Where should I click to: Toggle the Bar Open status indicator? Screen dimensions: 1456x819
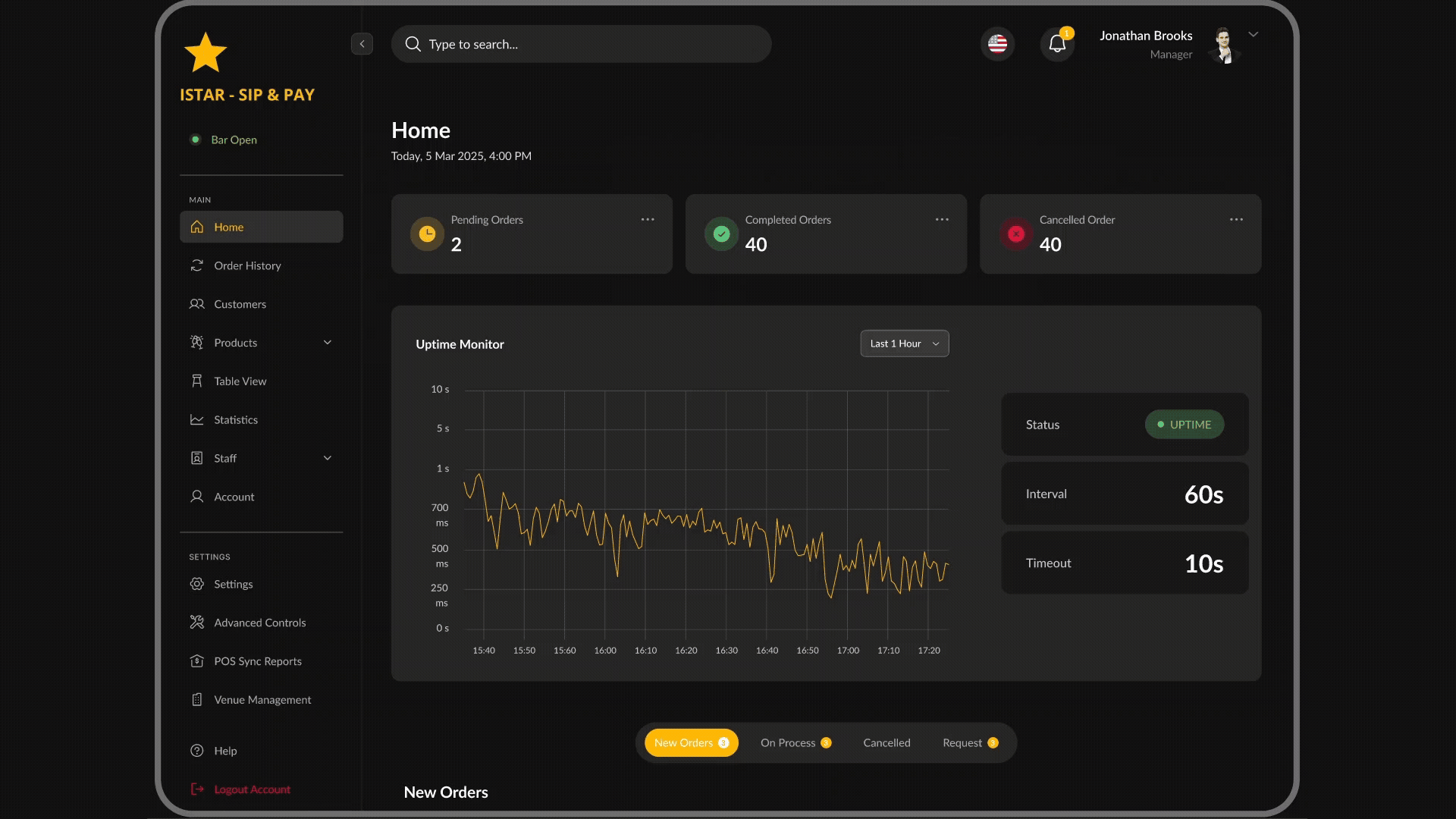[196, 140]
